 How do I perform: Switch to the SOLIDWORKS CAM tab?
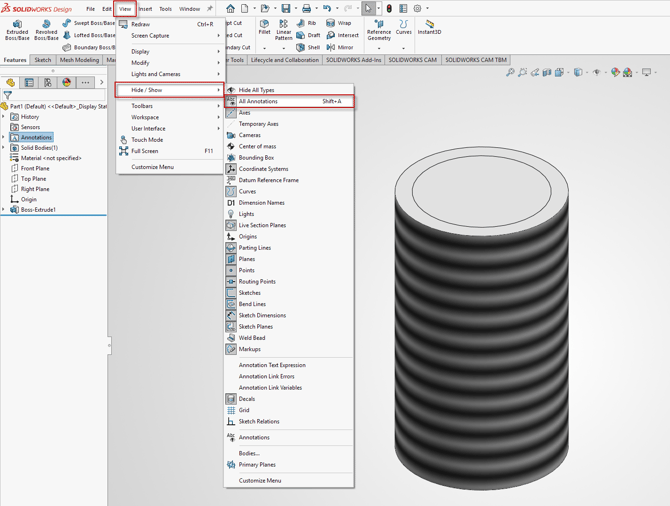point(412,60)
